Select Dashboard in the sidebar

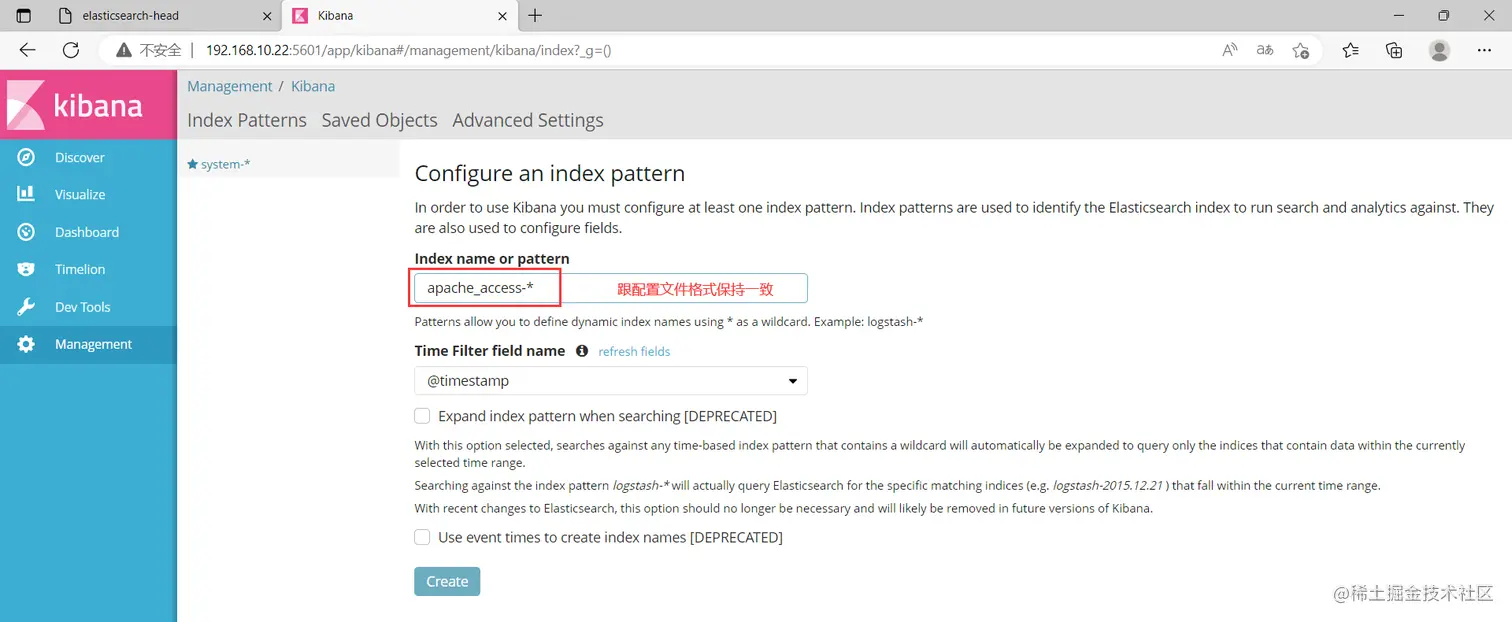click(x=88, y=232)
